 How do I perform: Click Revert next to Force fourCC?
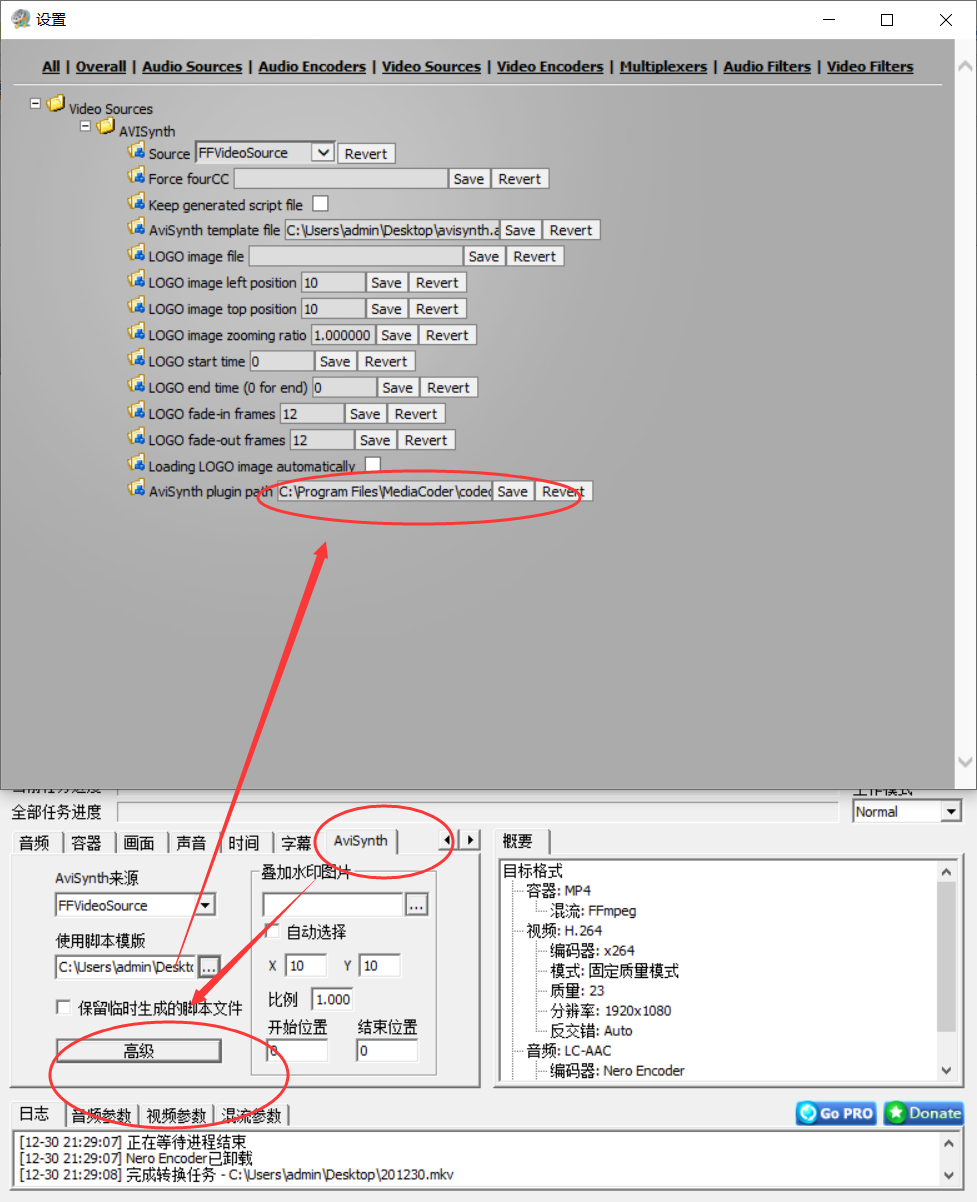point(520,178)
